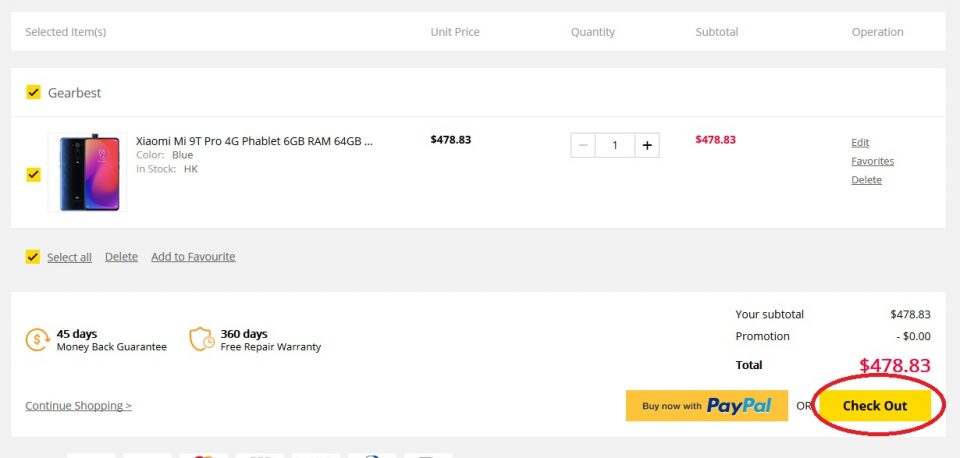Toggle the Gearbest store checkbox

pos(33,93)
